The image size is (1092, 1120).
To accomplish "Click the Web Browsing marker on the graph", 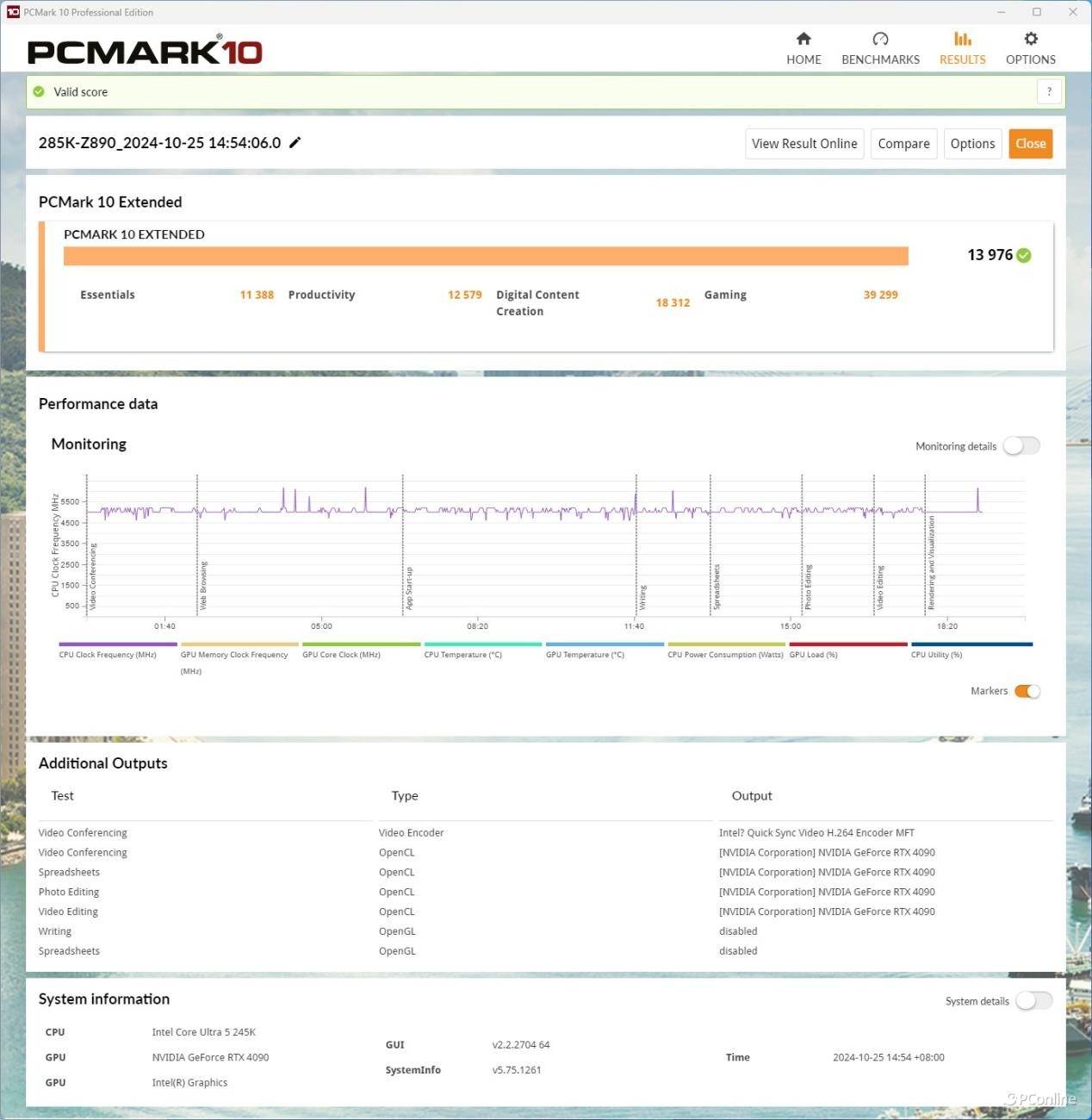I will click(x=203, y=586).
